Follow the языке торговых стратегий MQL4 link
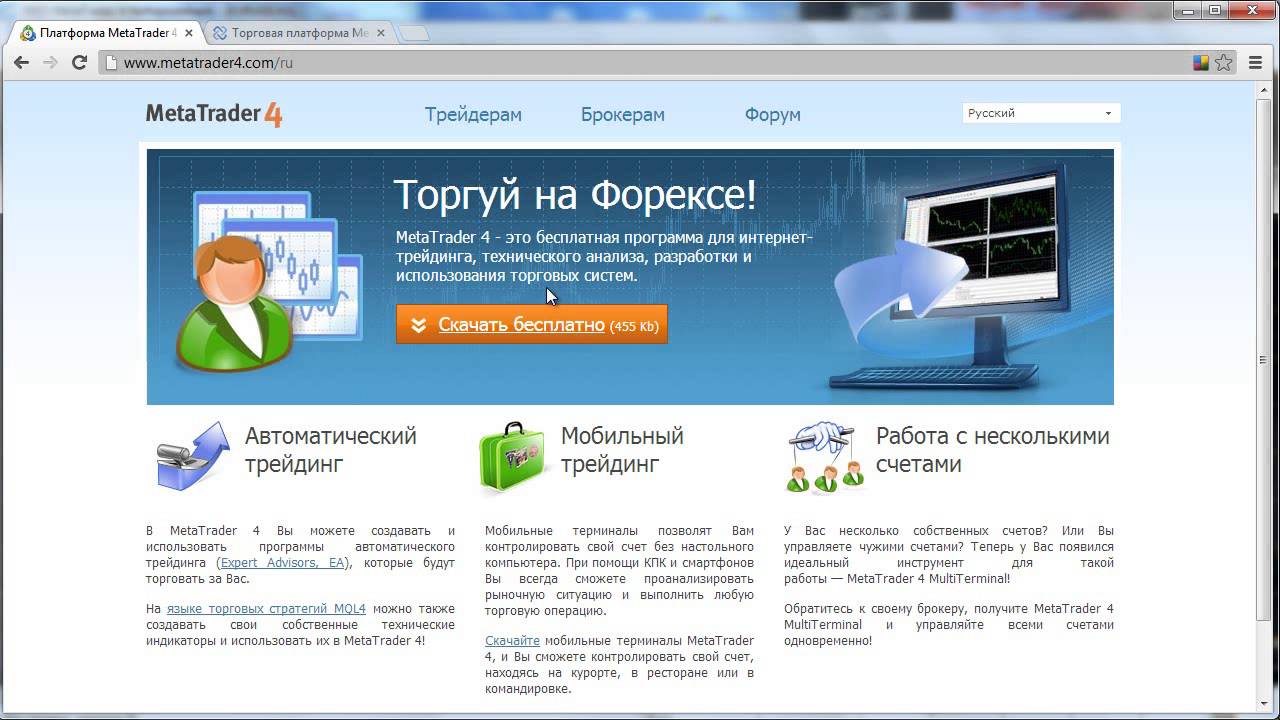The image size is (1280, 720). click(x=266, y=609)
